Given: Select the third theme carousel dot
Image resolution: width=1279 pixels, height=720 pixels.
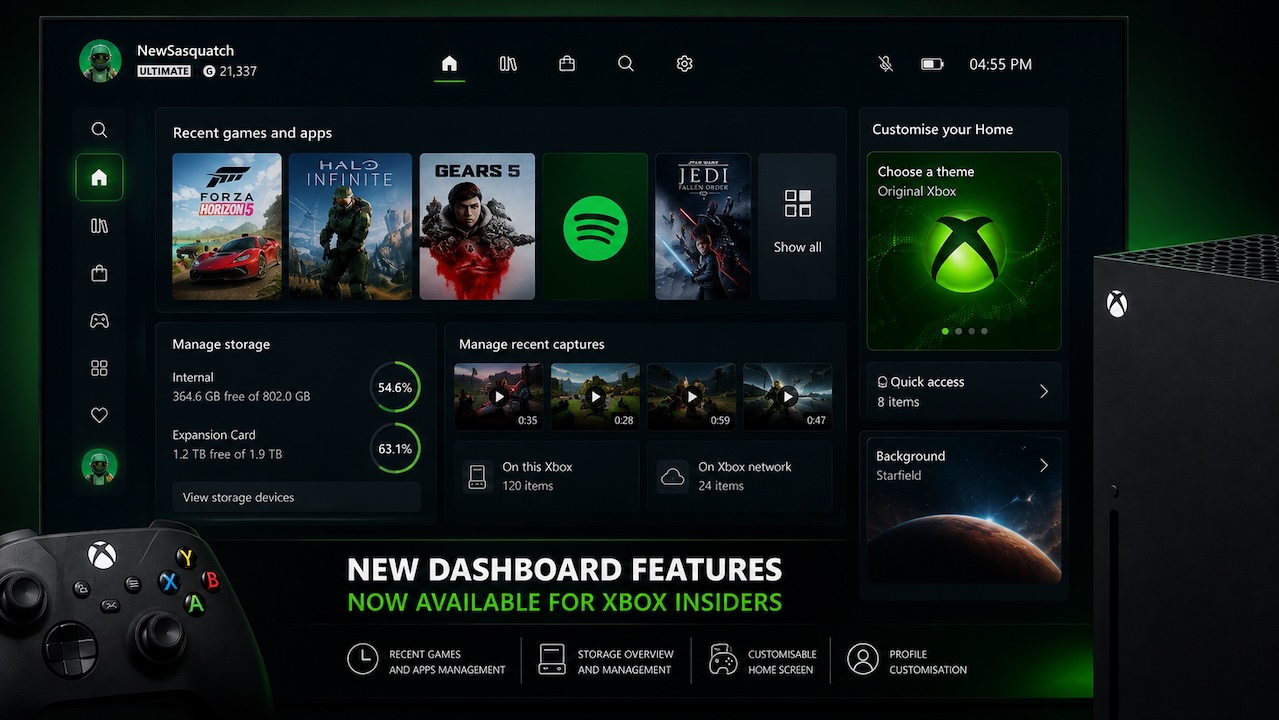Looking at the screenshot, I should [x=971, y=331].
